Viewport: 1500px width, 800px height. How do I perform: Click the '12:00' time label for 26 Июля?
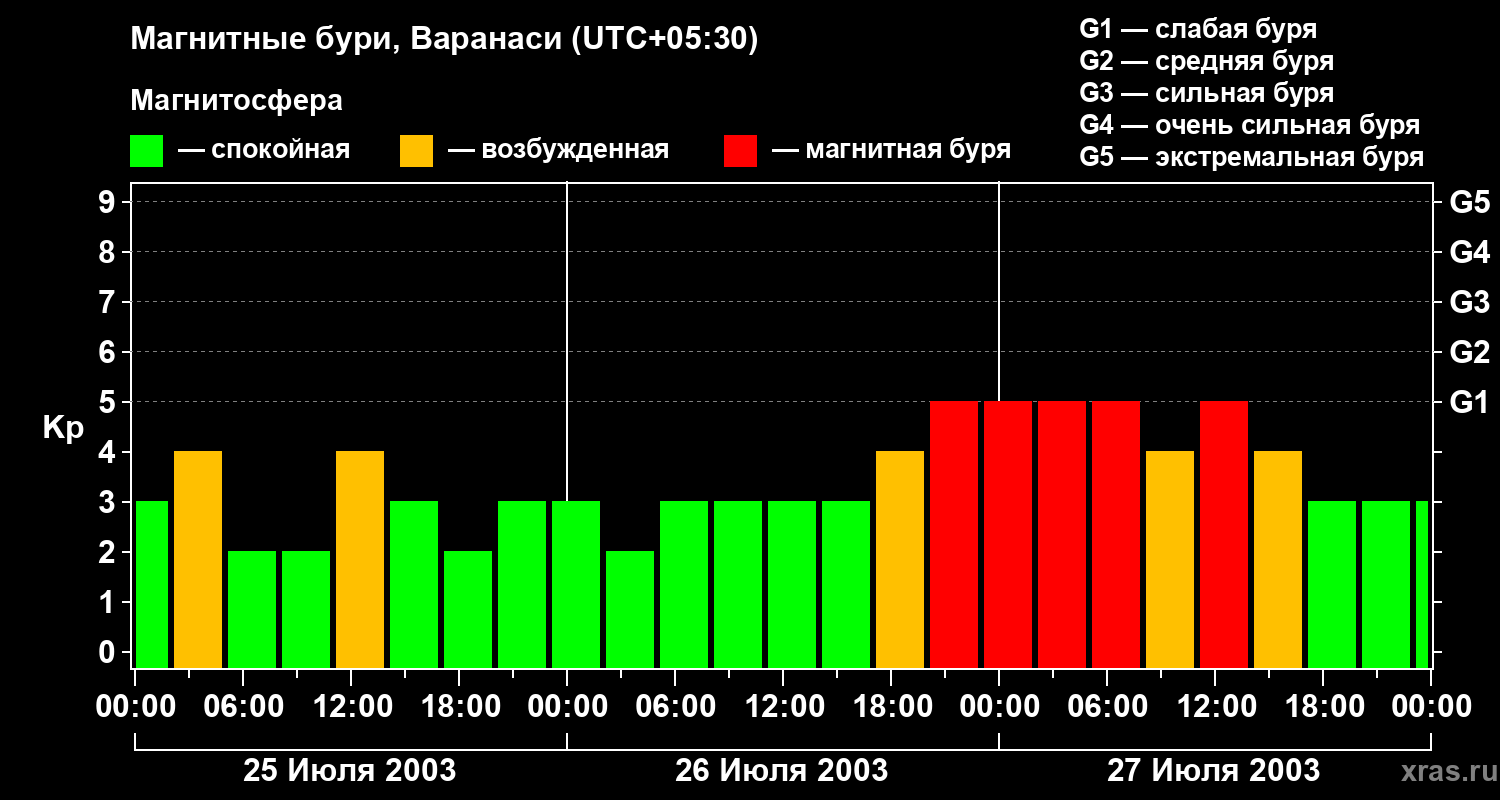(x=783, y=707)
